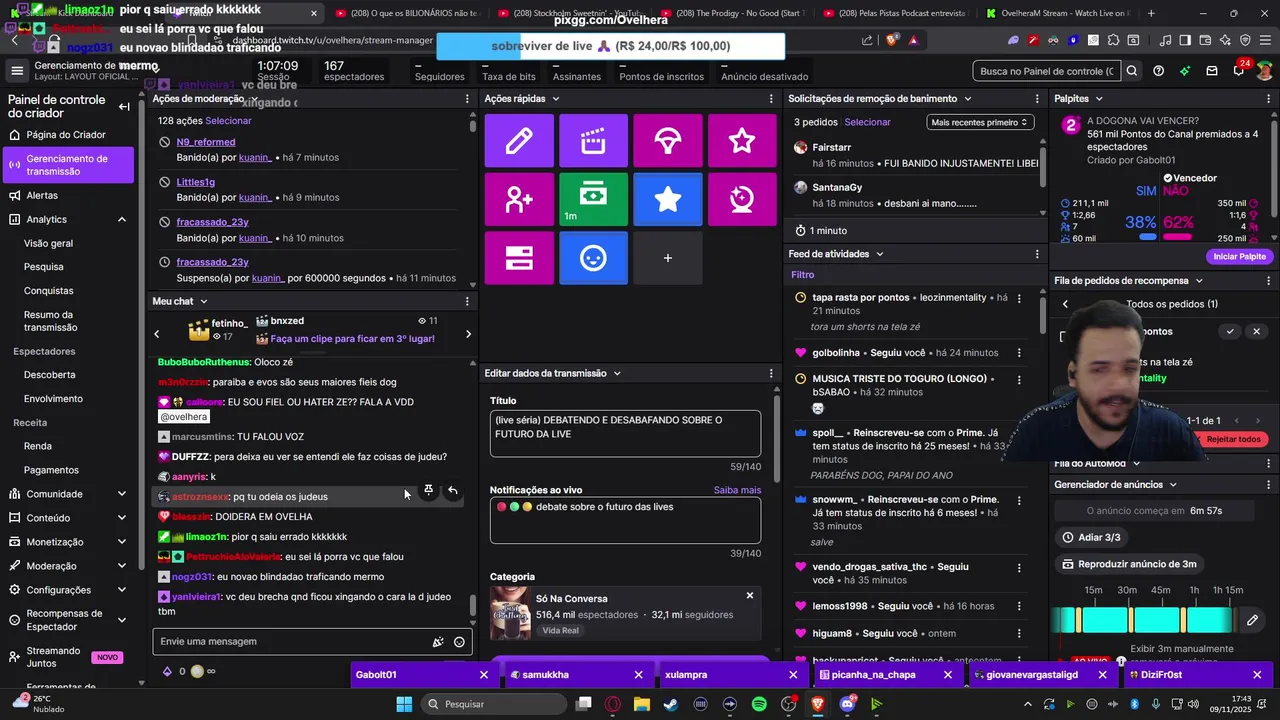
Task: Open the emote picker in chat input
Action: point(459,642)
